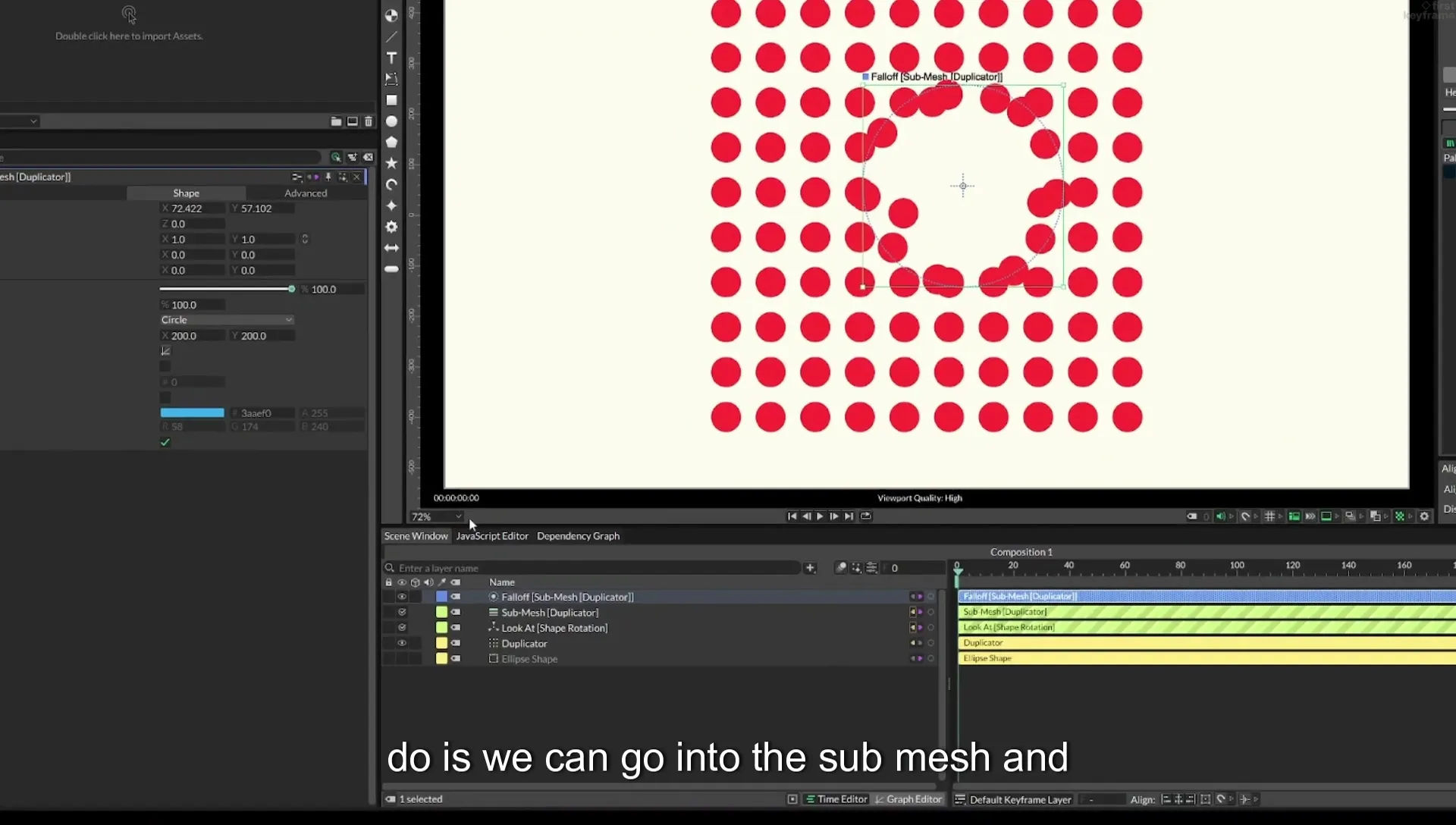This screenshot has width=1456, height=825.
Task: Open the Circle shape type dropdown
Action: (x=227, y=320)
